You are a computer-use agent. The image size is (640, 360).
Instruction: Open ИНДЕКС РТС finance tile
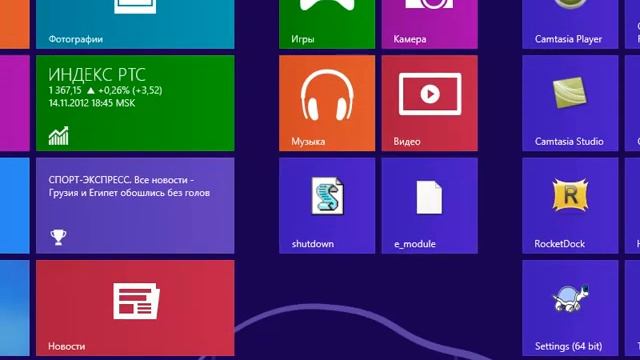pyautogui.click(x=135, y=103)
